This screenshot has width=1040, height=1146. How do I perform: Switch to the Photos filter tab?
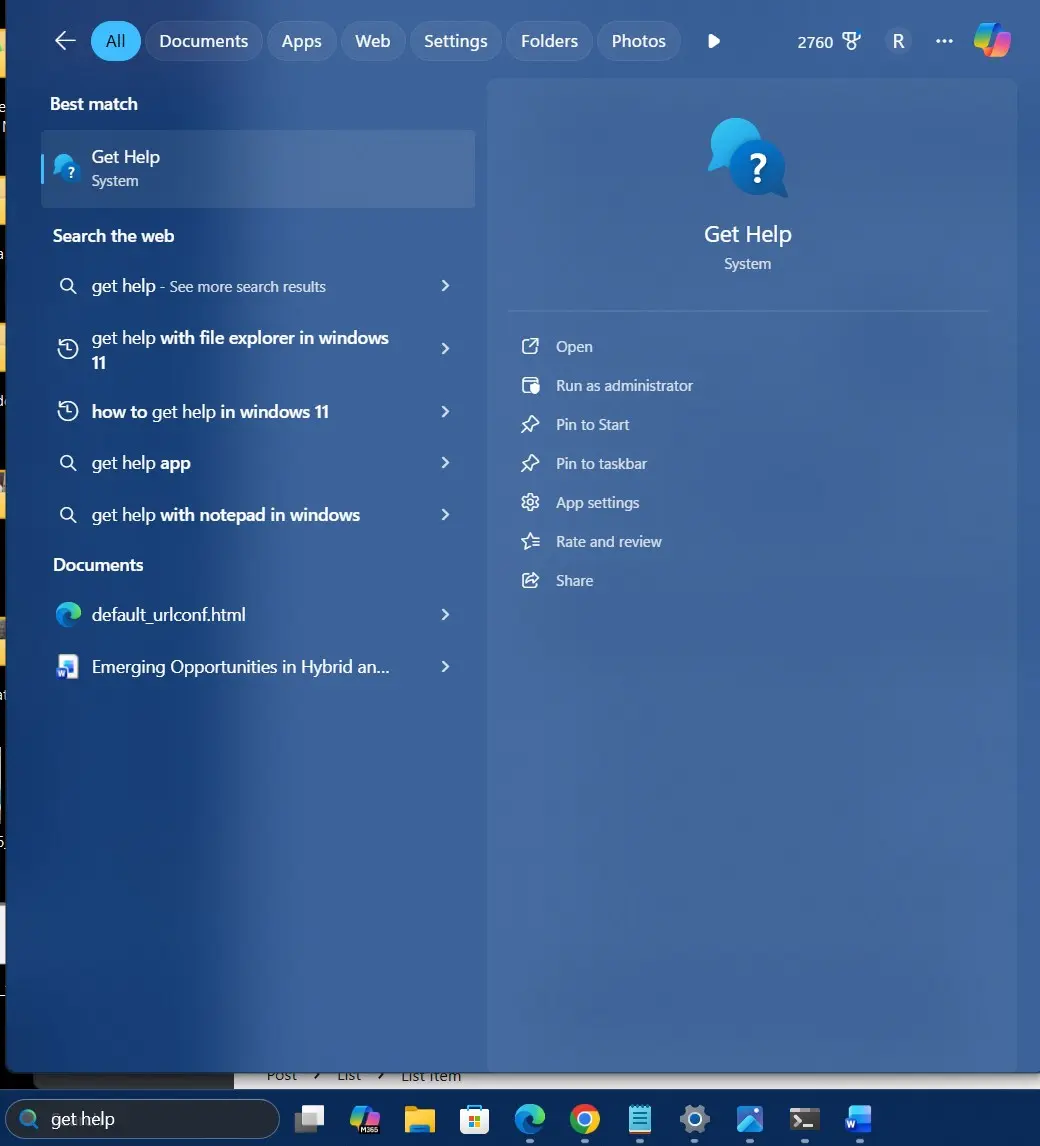point(639,41)
